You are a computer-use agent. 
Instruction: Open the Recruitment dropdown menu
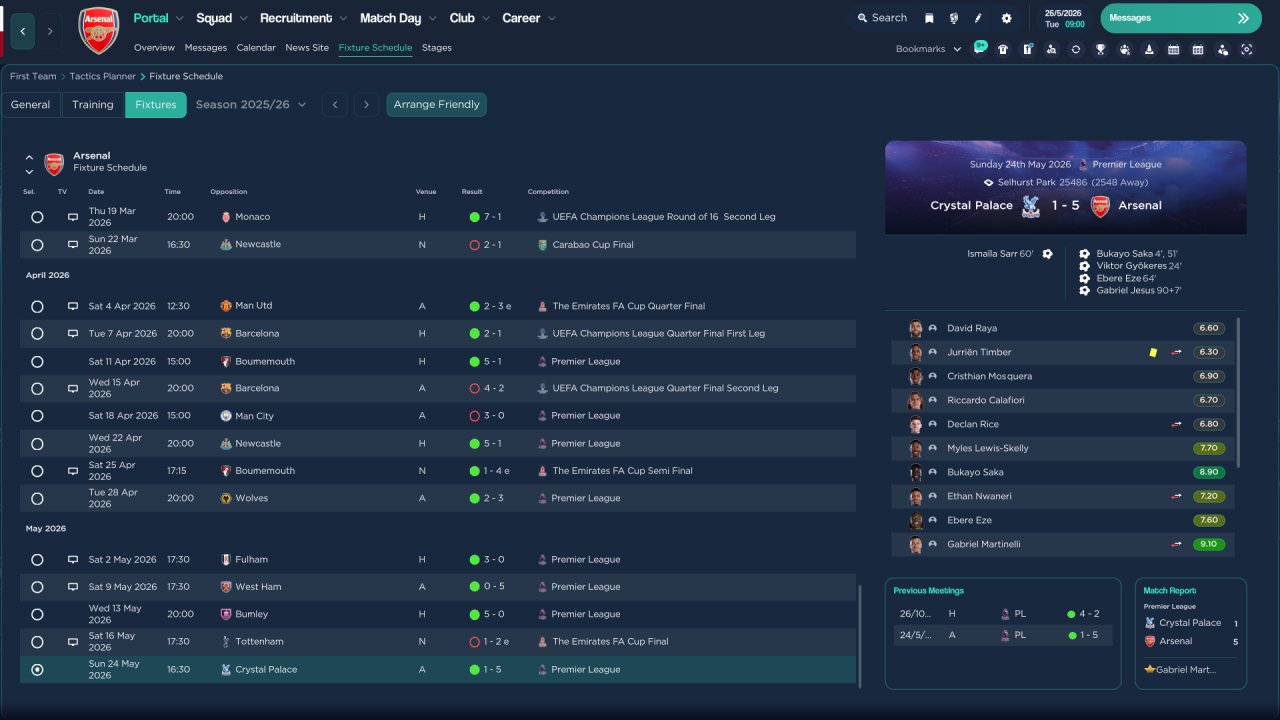pos(304,18)
